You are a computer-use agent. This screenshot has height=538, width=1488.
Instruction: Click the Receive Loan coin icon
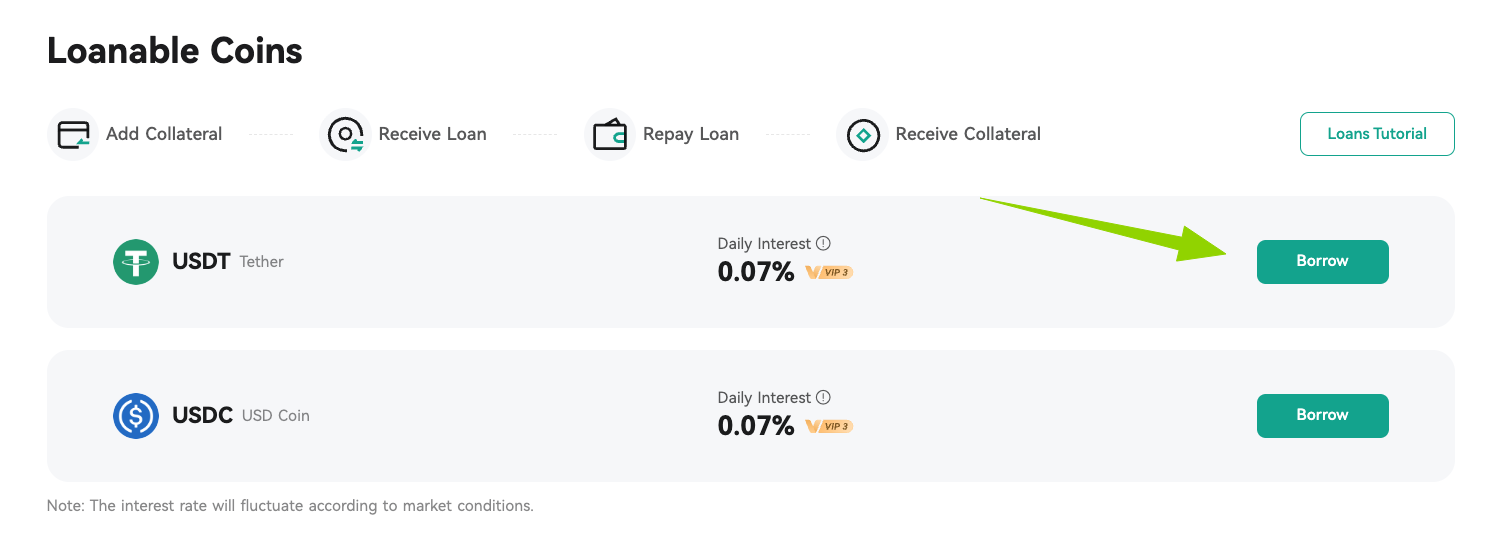[345, 134]
